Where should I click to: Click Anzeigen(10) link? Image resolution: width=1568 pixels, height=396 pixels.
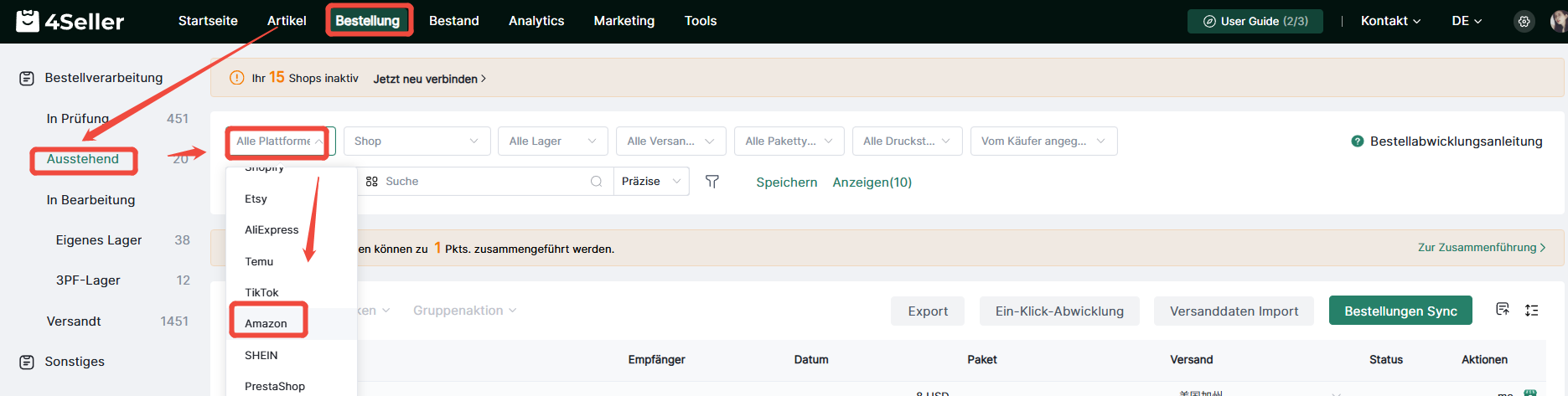(872, 183)
